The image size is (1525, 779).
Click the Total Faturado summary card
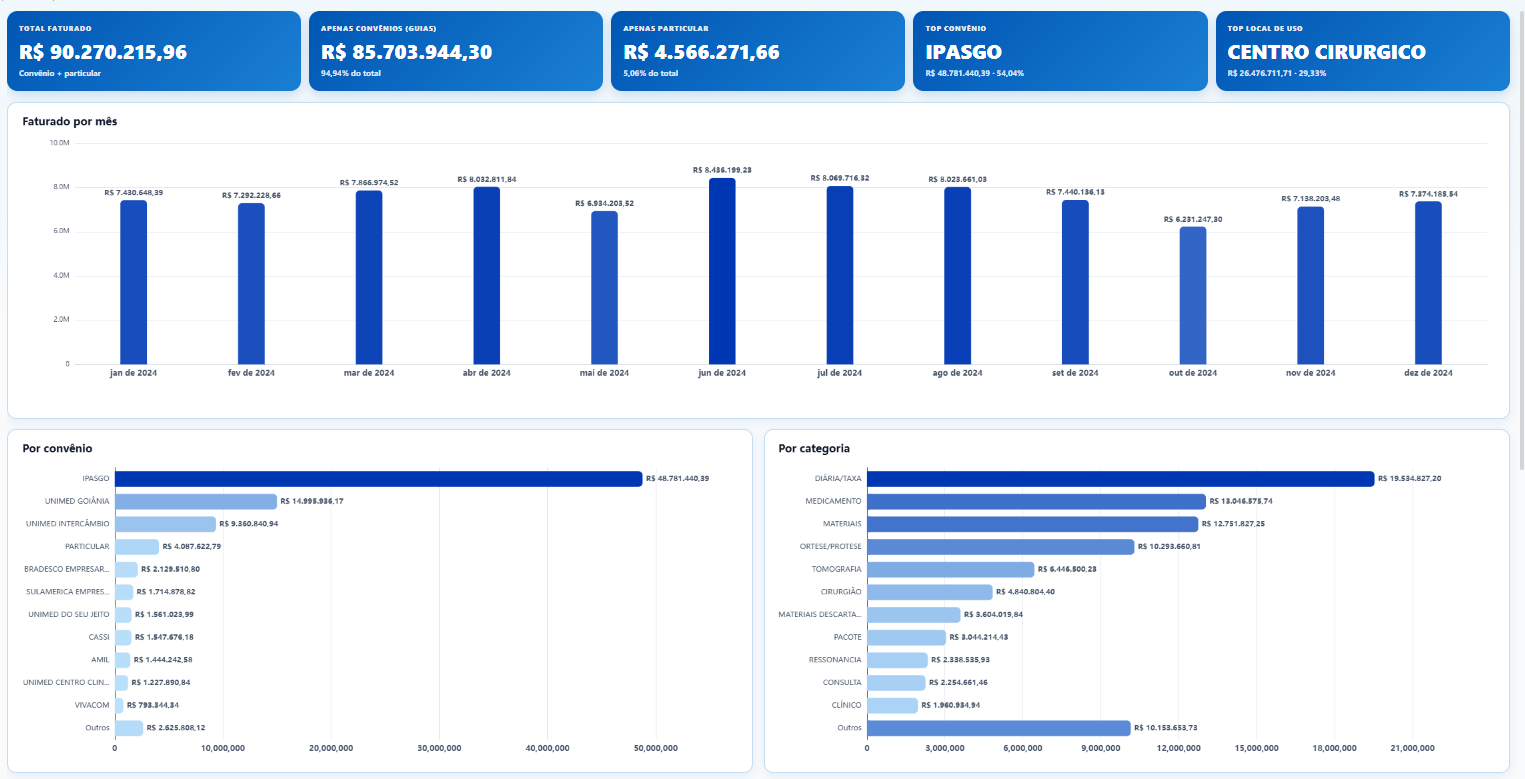154,51
